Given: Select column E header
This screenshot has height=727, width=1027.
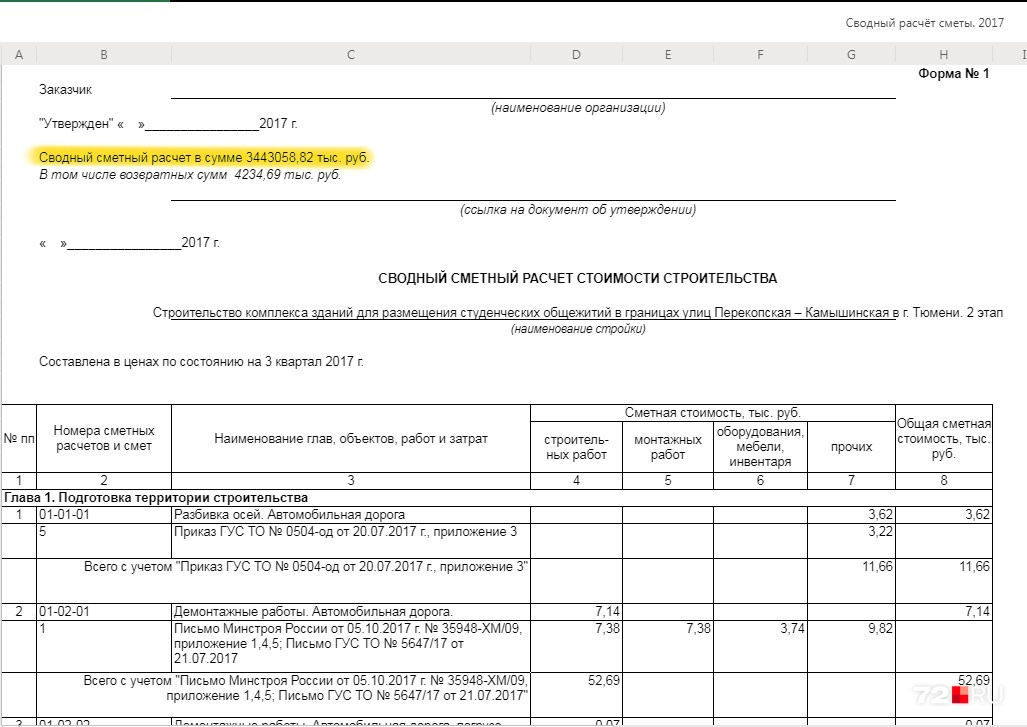Looking at the screenshot, I should click(x=667, y=54).
